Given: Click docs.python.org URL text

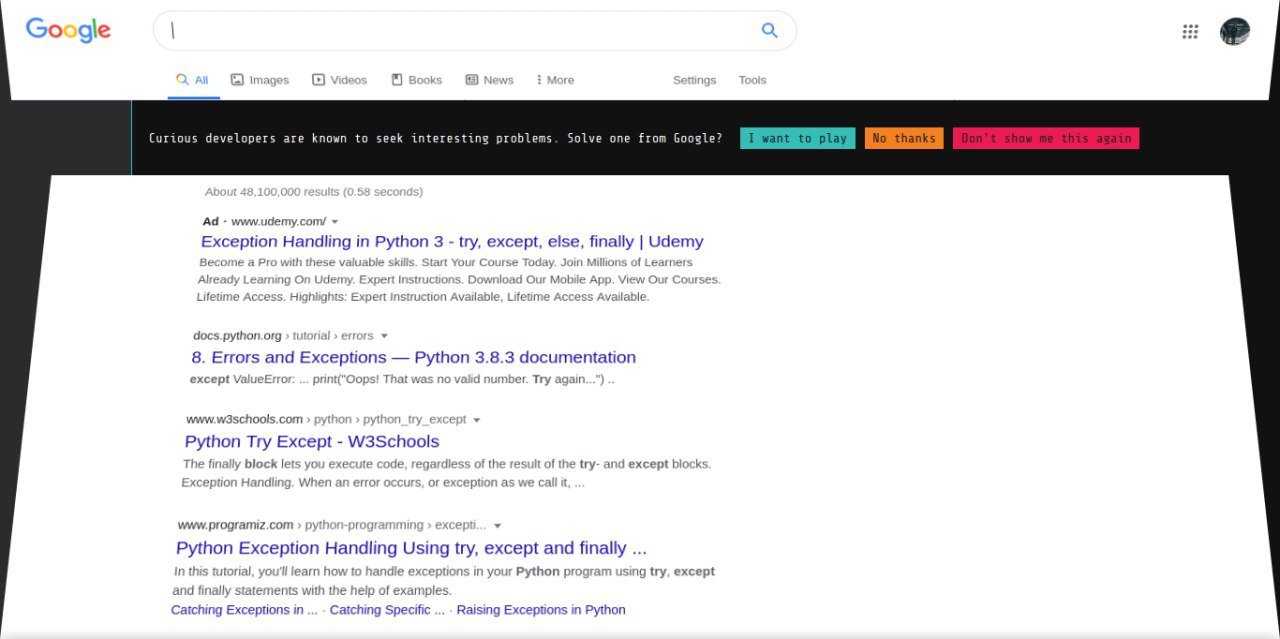Looking at the screenshot, I should (238, 336).
